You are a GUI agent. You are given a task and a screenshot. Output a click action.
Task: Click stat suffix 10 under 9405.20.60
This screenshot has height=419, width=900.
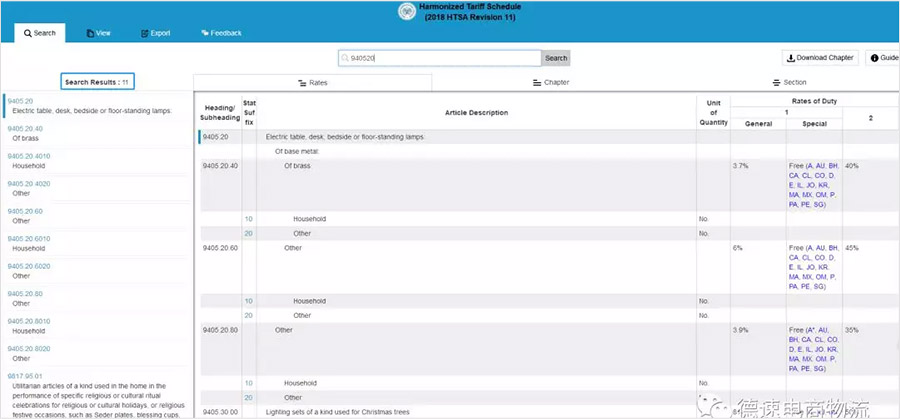248,300
